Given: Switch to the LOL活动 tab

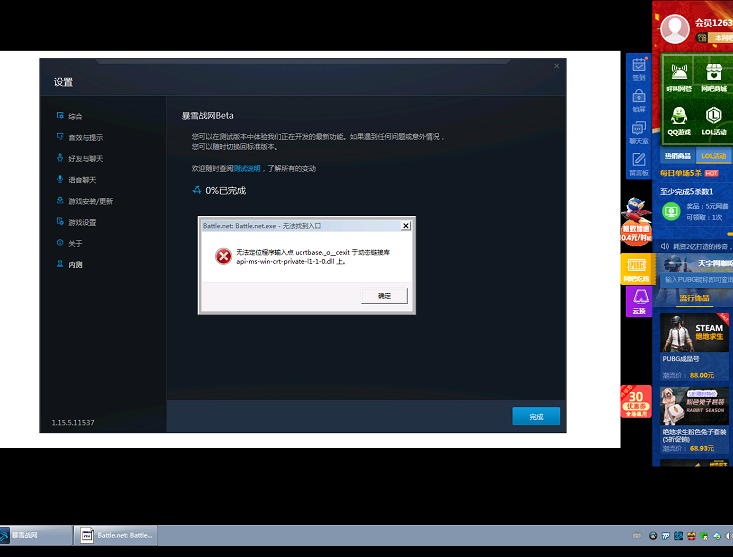Looking at the screenshot, I should (714, 156).
